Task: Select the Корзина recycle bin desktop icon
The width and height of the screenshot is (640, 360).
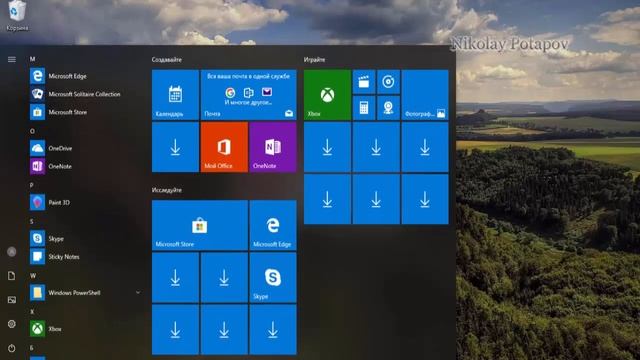Action: pos(17,16)
